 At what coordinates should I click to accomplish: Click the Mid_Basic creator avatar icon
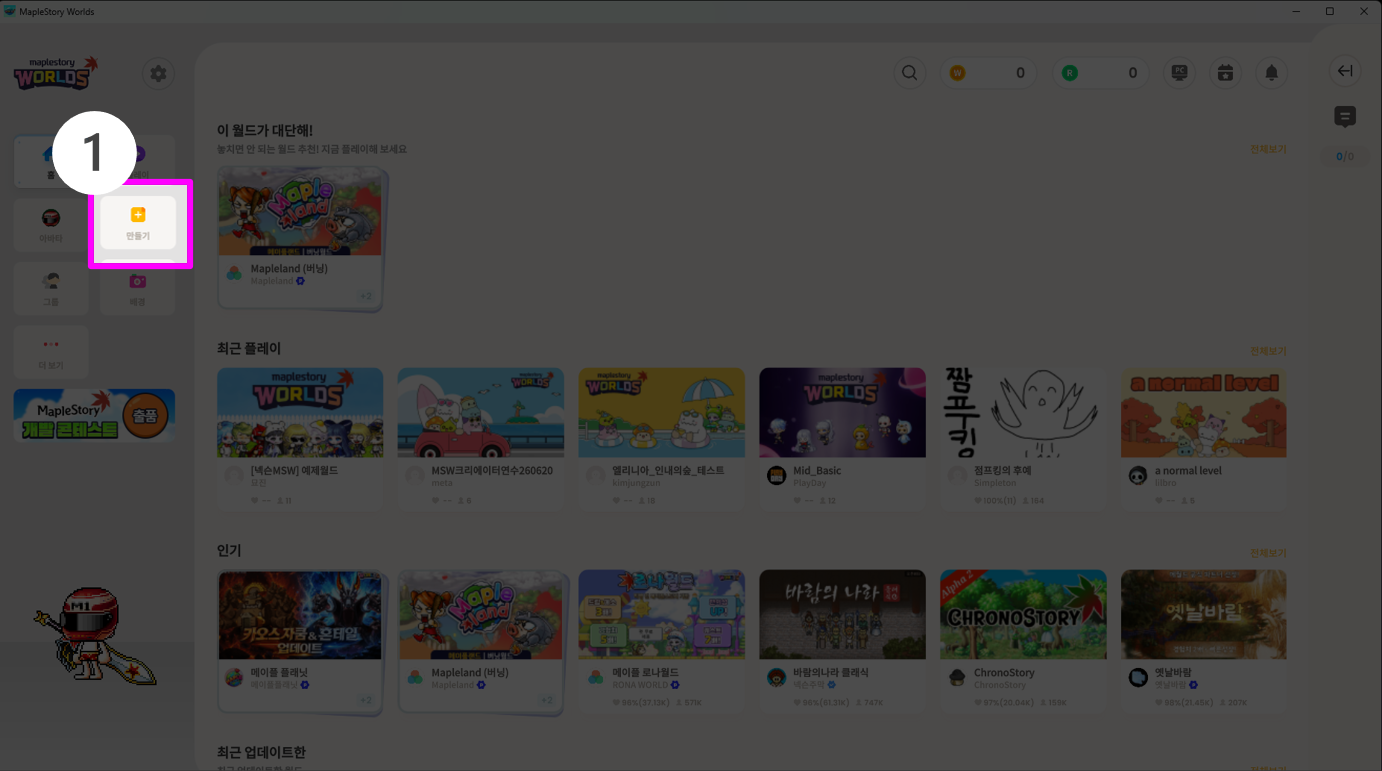coord(777,476)
